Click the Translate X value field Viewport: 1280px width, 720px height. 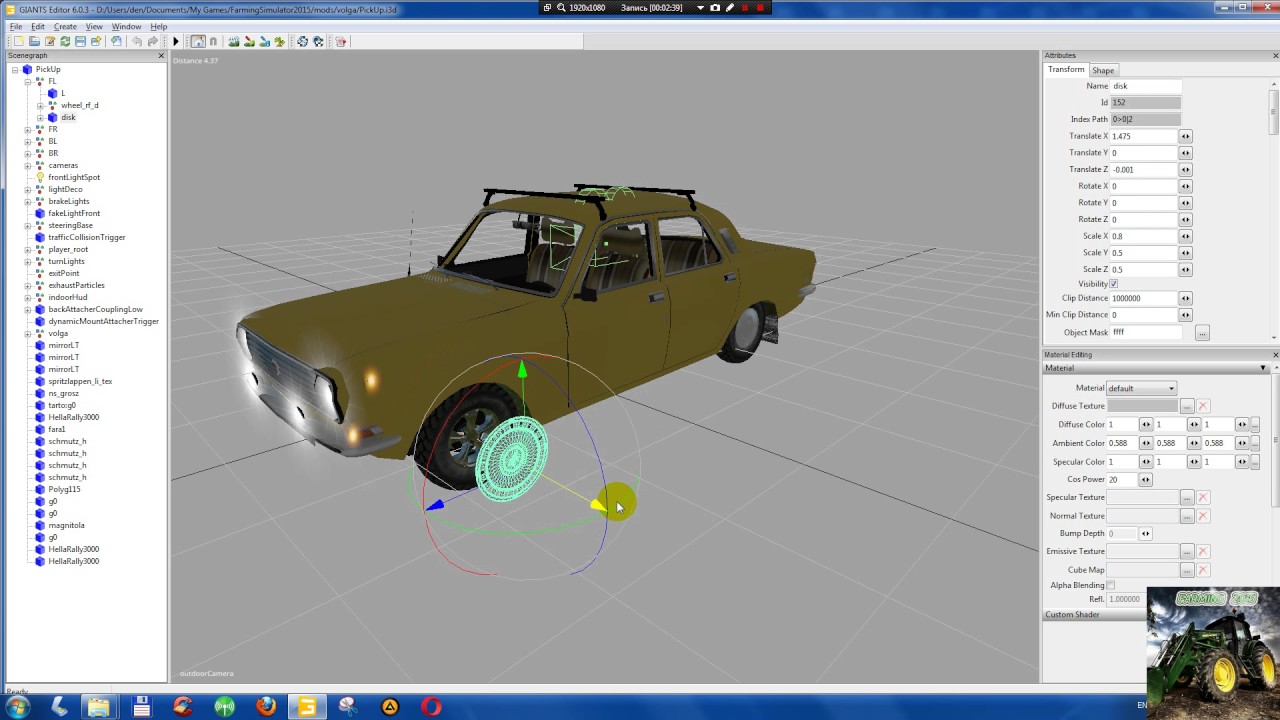coord(1144,136)
